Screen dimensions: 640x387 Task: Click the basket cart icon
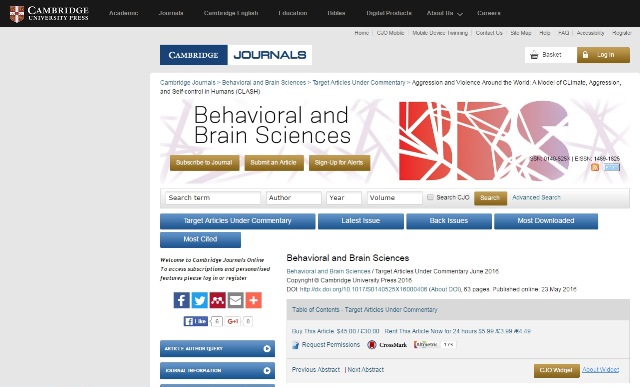pyautogui.click(x=534, y=55)
